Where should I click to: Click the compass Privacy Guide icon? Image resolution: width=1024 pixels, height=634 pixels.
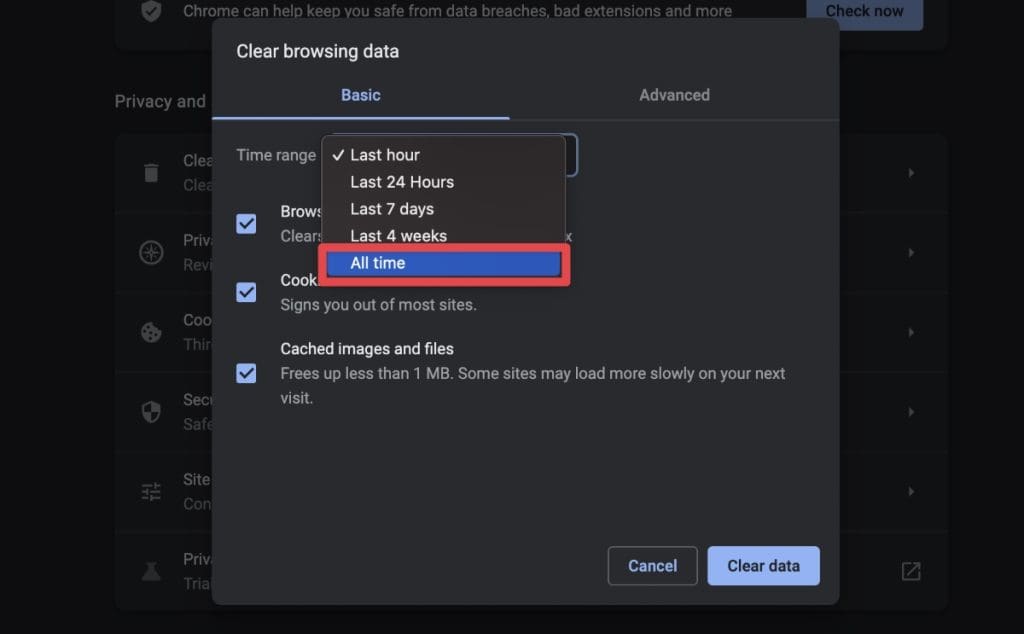pyautogui.click(x=151, y=252)
